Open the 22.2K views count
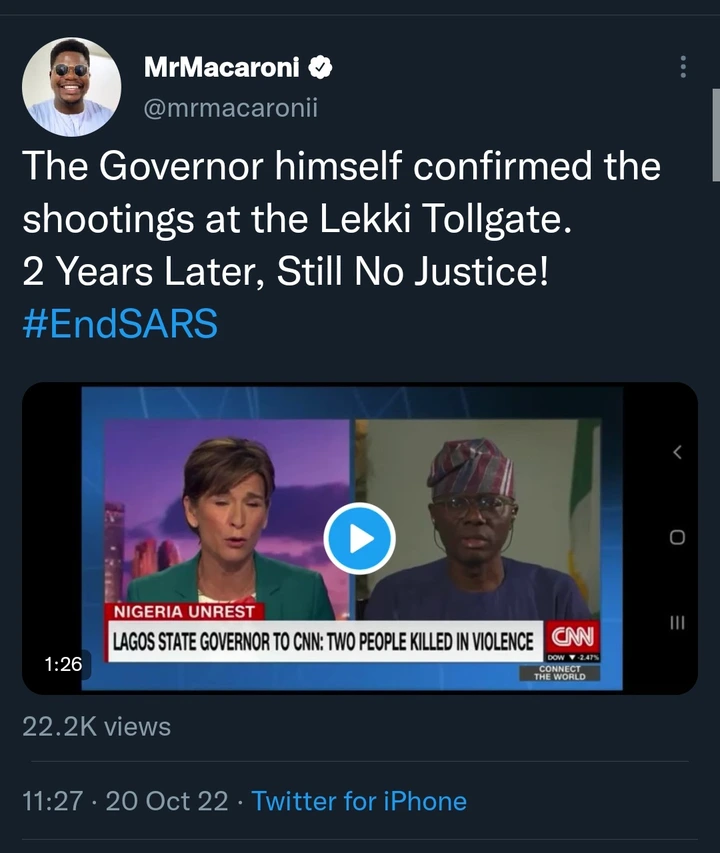 tap(96, 727)
